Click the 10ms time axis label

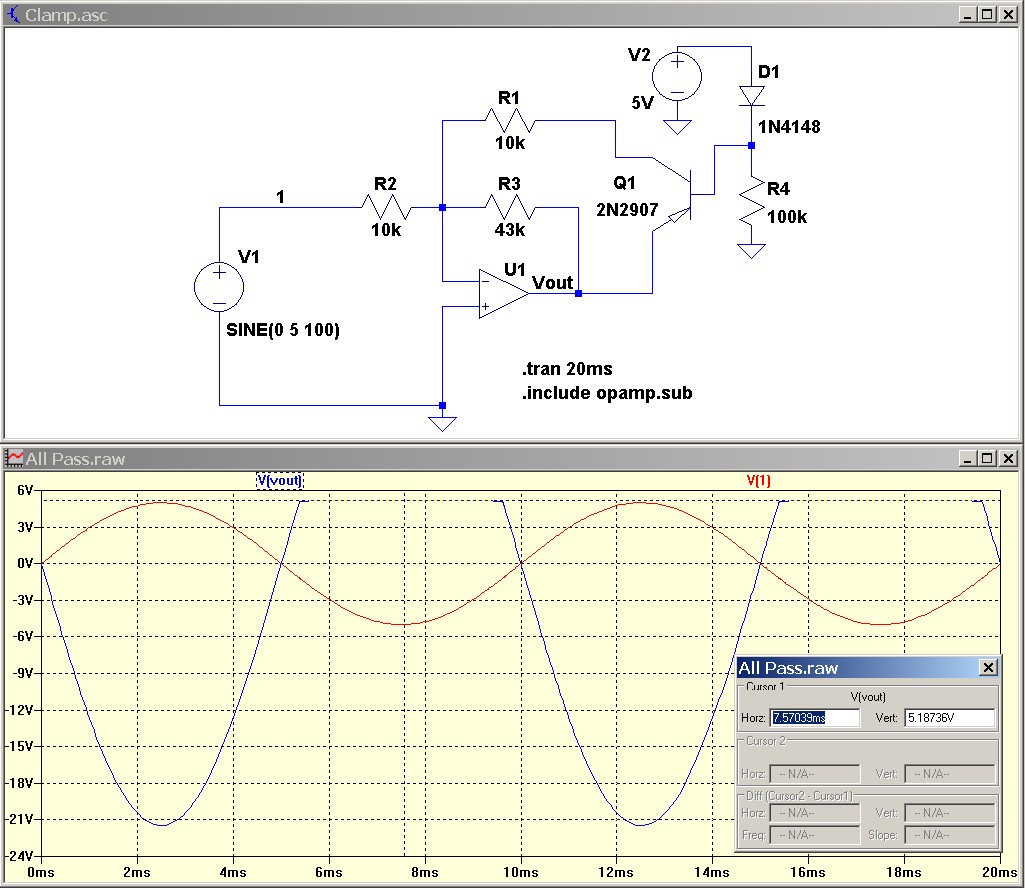pos(520,872)
